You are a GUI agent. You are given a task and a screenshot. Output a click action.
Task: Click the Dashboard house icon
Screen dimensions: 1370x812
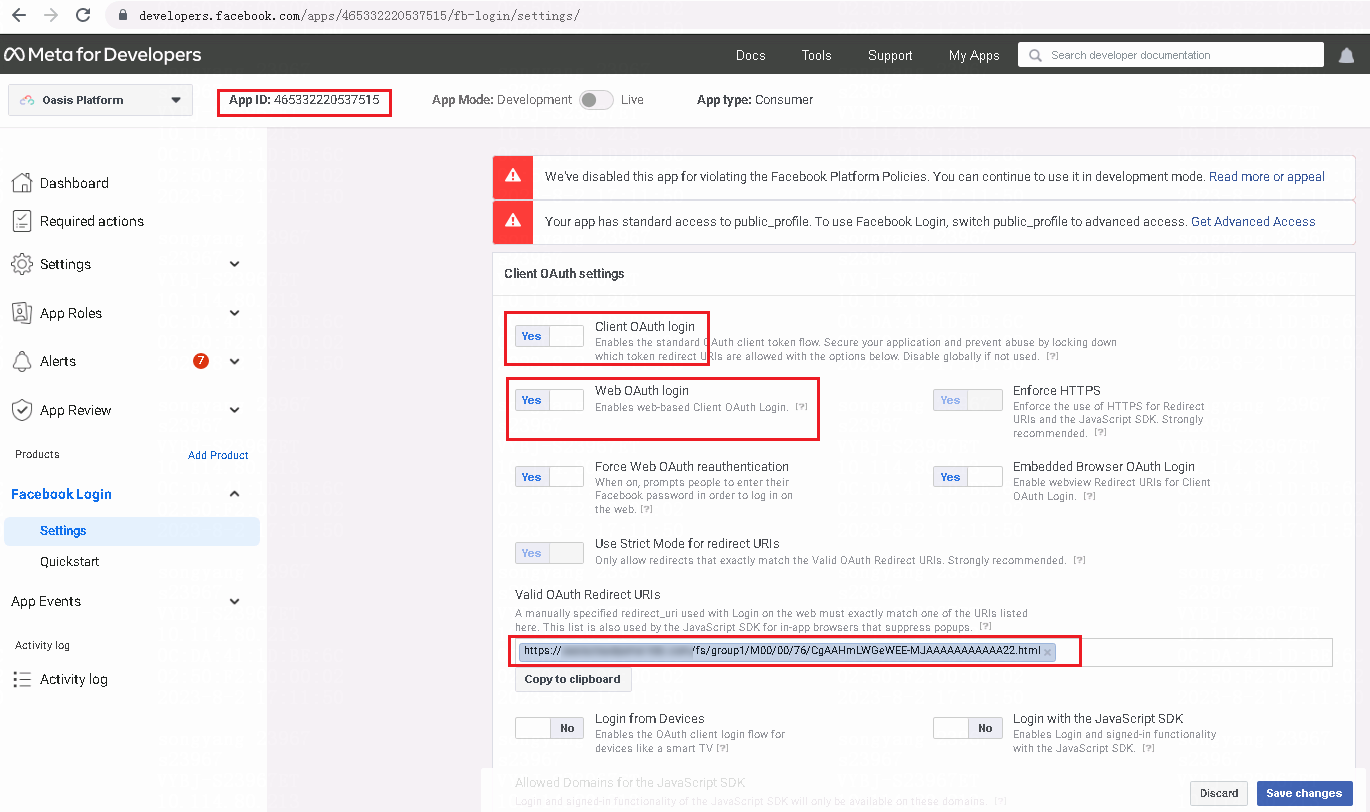(x=21, y=182)
